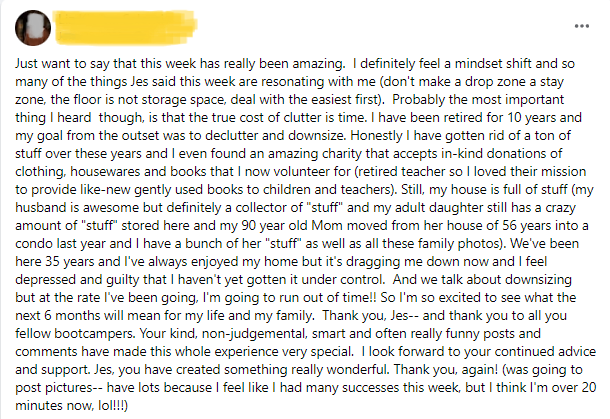Click the poster's blurred profile avatar
The width and height of the screenshot is (610, 419).
[x=33, y=28]
